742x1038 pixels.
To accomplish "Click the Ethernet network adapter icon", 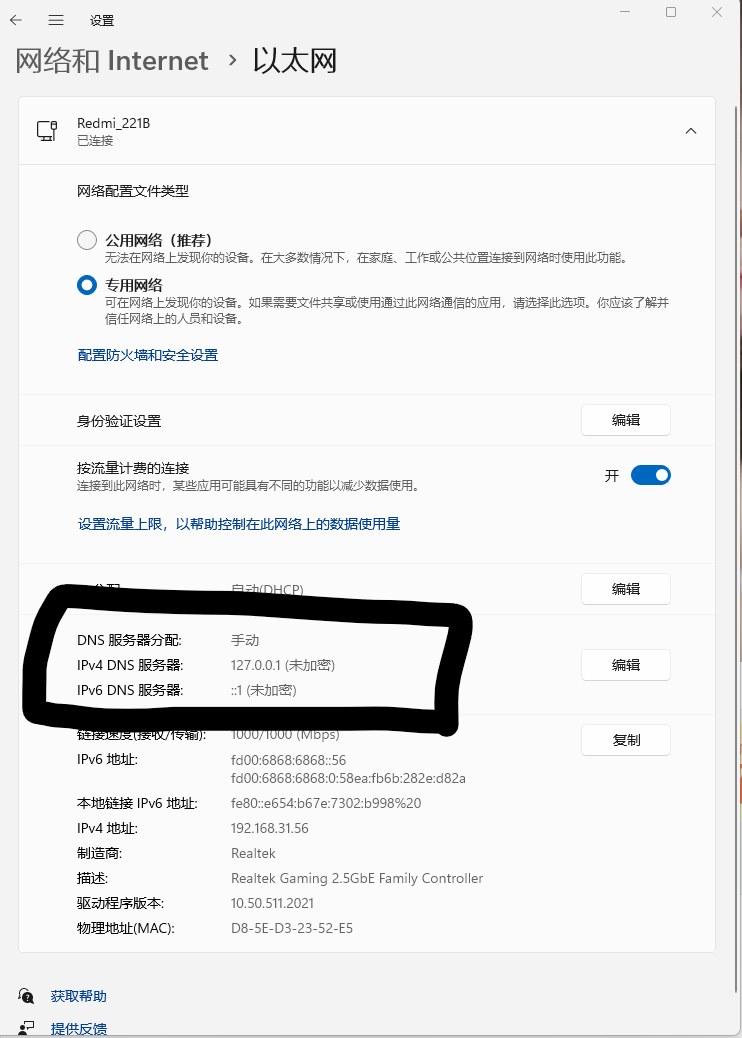I will (x=46, y=131).
